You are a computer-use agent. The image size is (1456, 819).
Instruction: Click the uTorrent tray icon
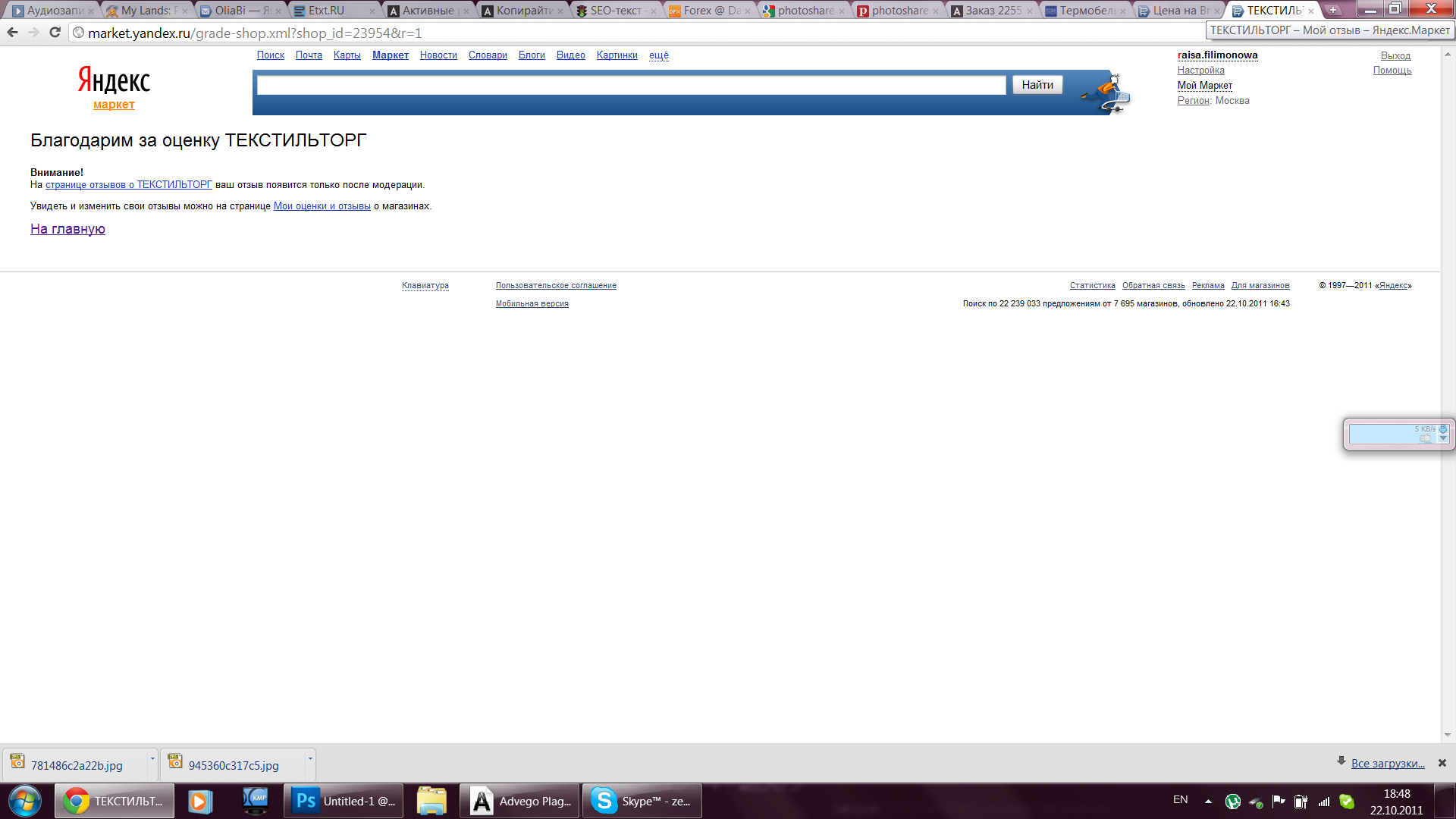click(x=1233, y=801)
